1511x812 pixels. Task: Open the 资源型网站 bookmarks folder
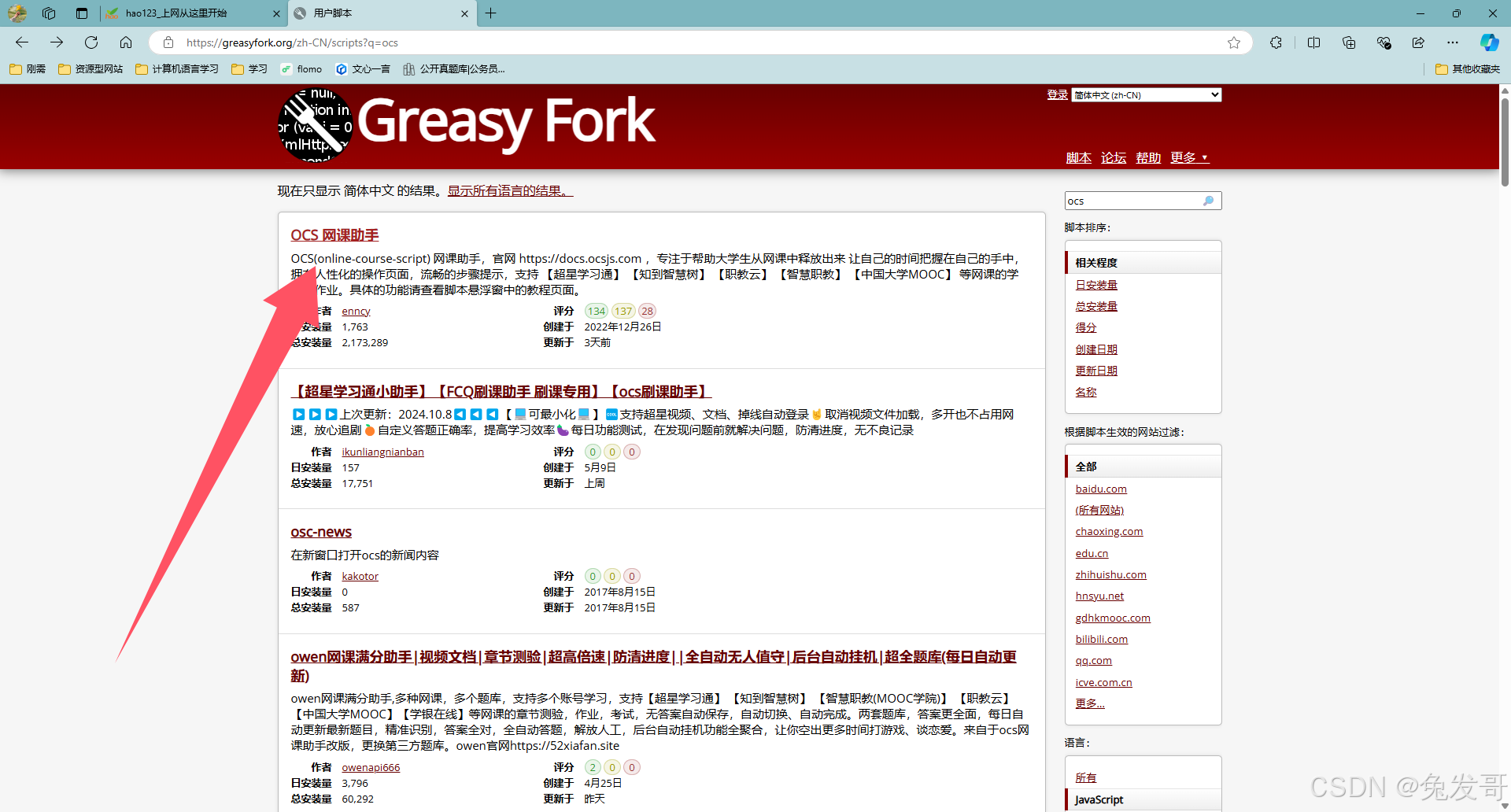(91, 69)
